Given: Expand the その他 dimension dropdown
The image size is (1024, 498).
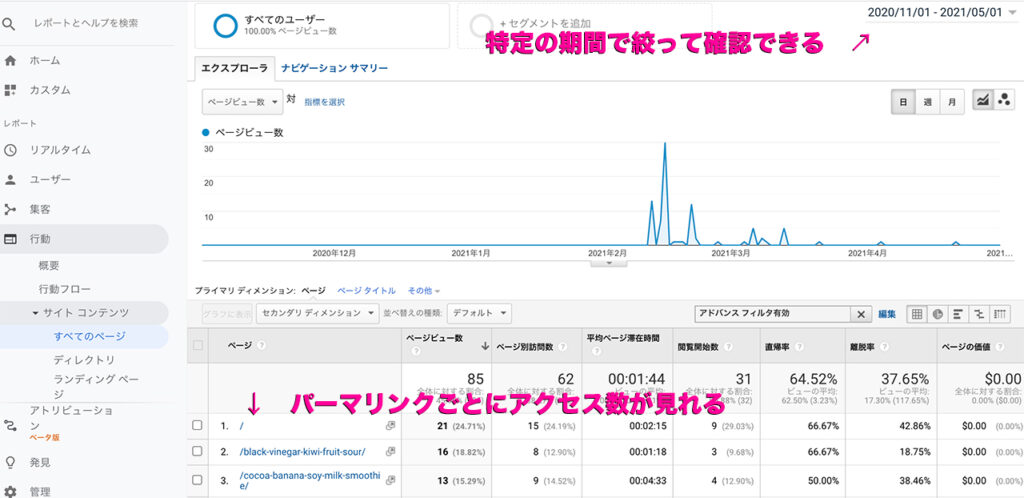Looking at the screenshot, I should click(x=424, y=290).
